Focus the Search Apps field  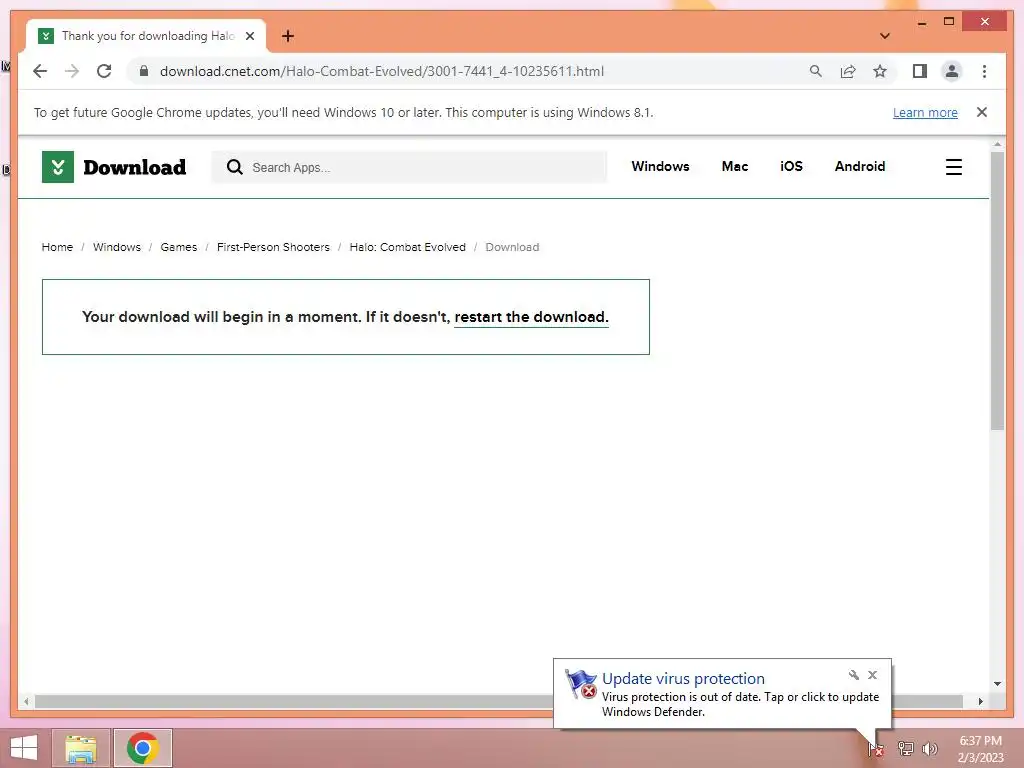click(x=409, y=167)
